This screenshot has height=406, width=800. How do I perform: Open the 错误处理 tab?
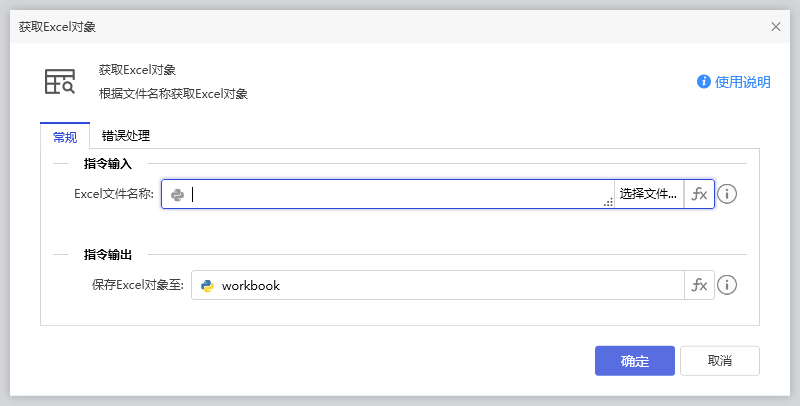click(125, 136)
